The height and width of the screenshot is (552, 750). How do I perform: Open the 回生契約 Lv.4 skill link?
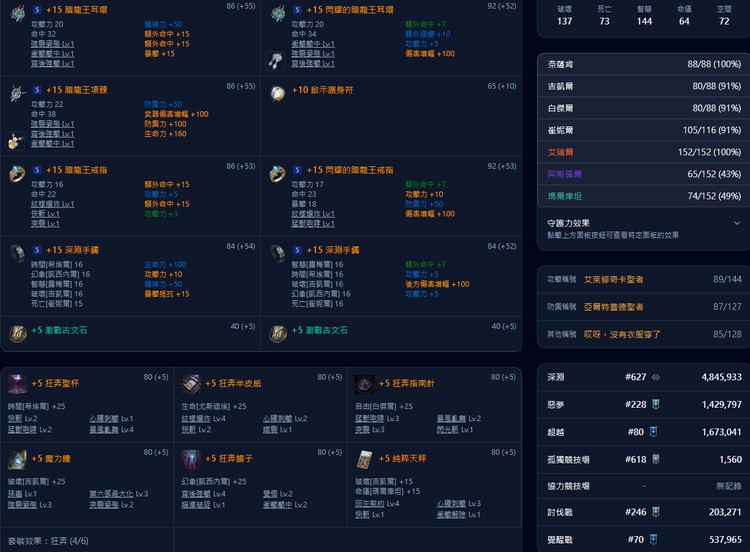click(377, 503)
